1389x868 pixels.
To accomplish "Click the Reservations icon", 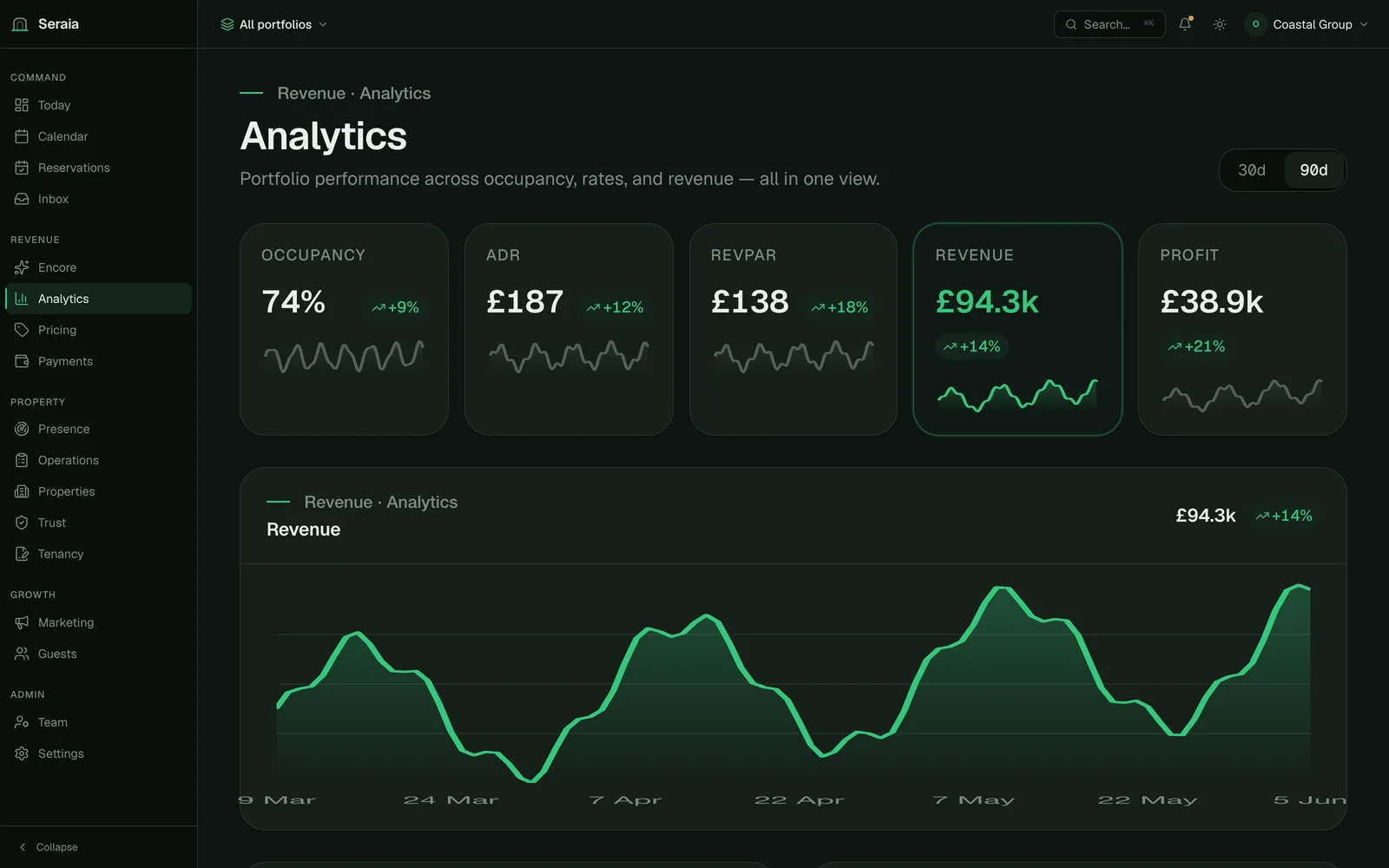I will tap(22, 168).
